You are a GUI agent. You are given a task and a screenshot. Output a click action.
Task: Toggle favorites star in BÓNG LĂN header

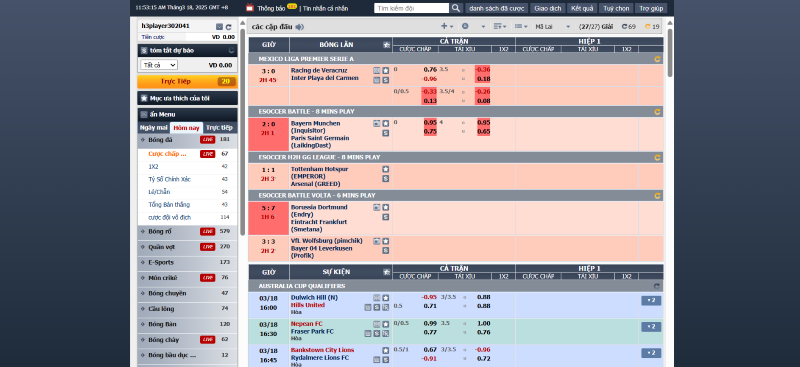(x=387, y=45)
